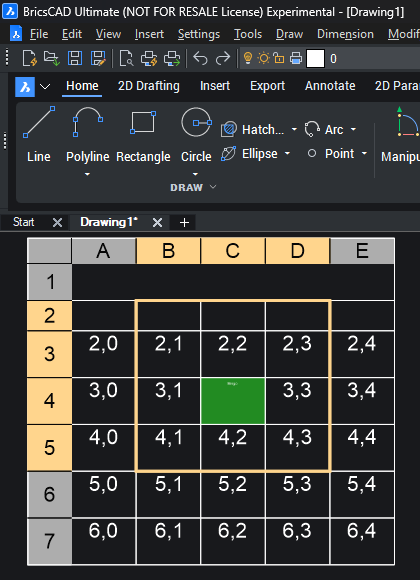This screenshot has height=580, width=420.
Task: Open dropdown beside the BricsCAD ribbon button
Action: 45,87
